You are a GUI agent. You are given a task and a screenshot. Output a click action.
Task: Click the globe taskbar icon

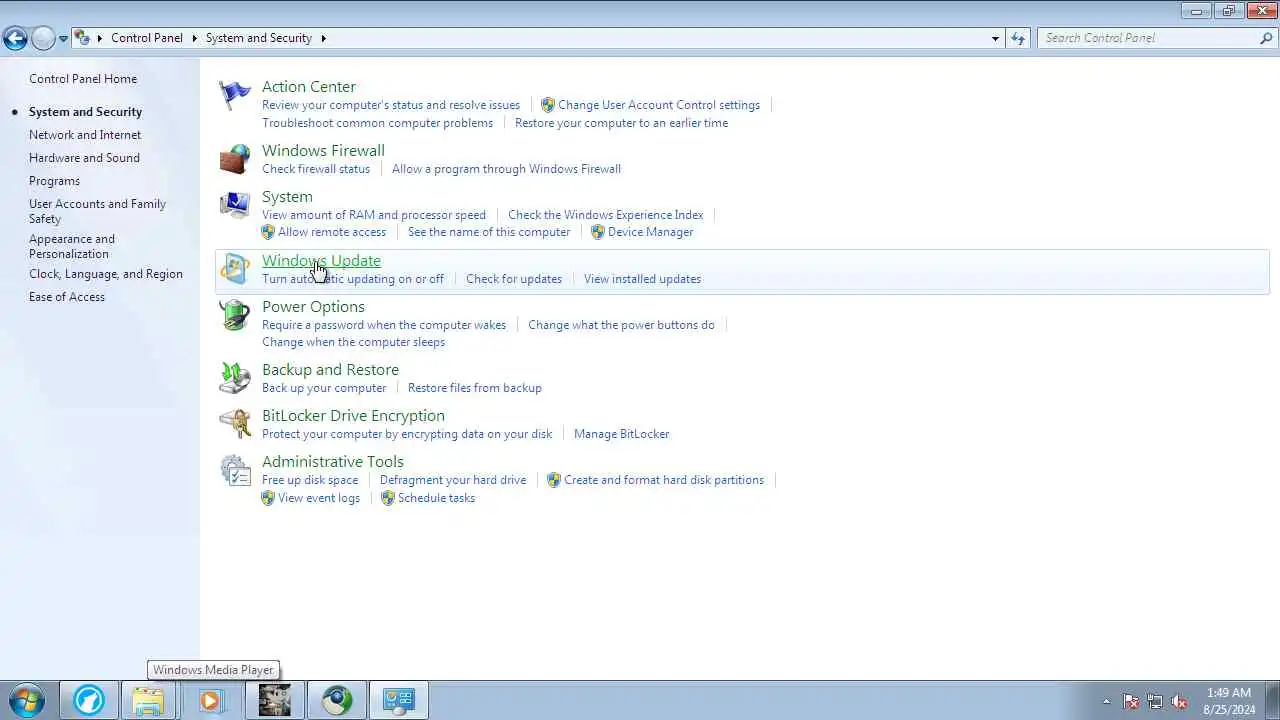click(336, 700)
